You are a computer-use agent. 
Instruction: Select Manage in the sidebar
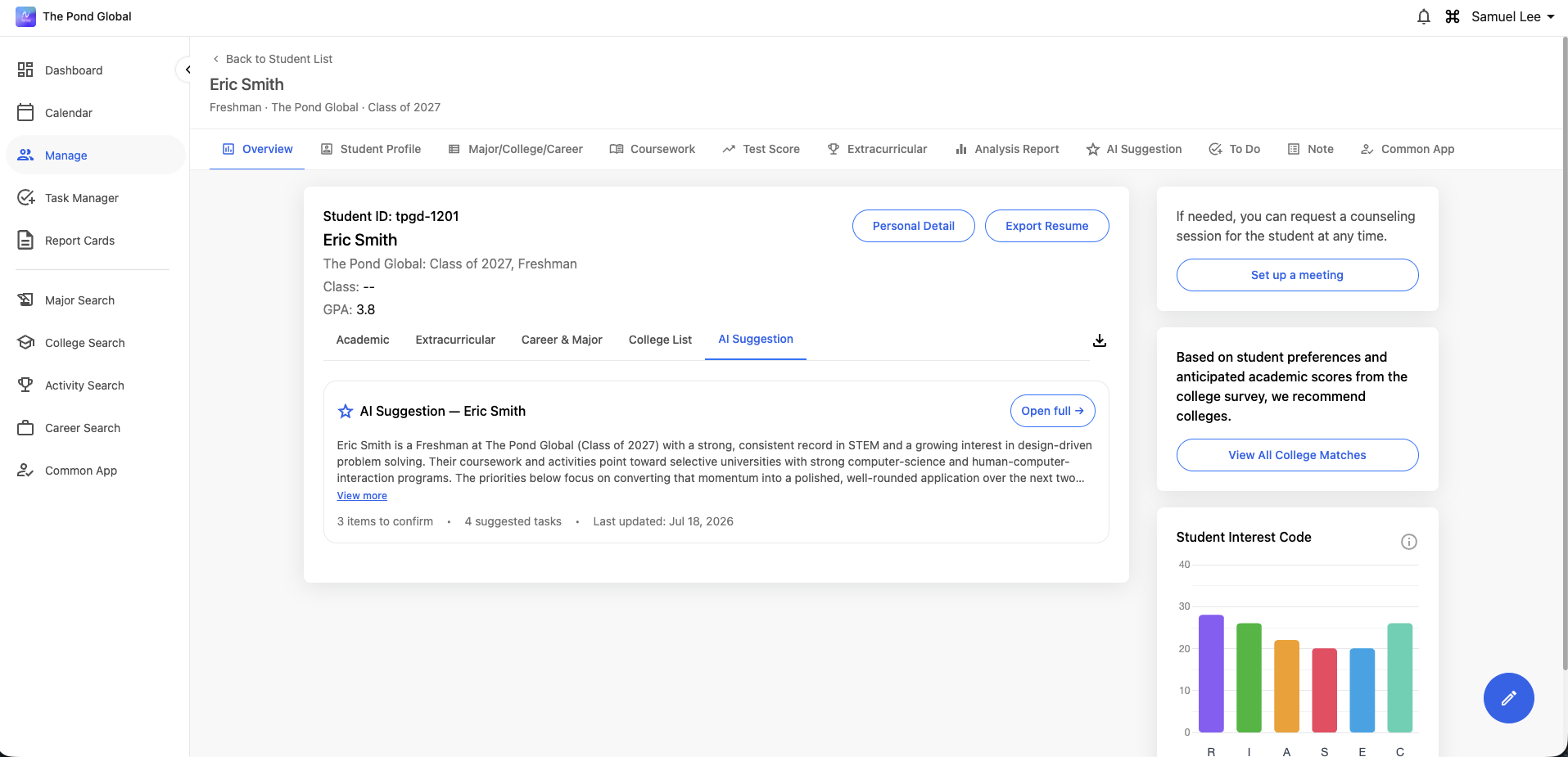tap(96, 155)
